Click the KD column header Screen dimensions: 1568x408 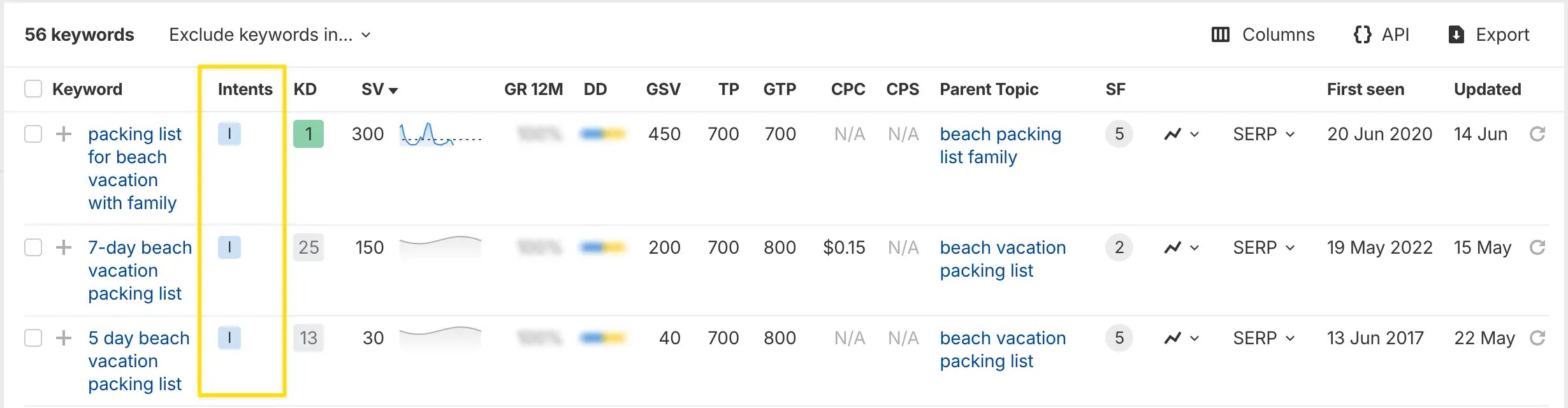click(x=305, y=89)
